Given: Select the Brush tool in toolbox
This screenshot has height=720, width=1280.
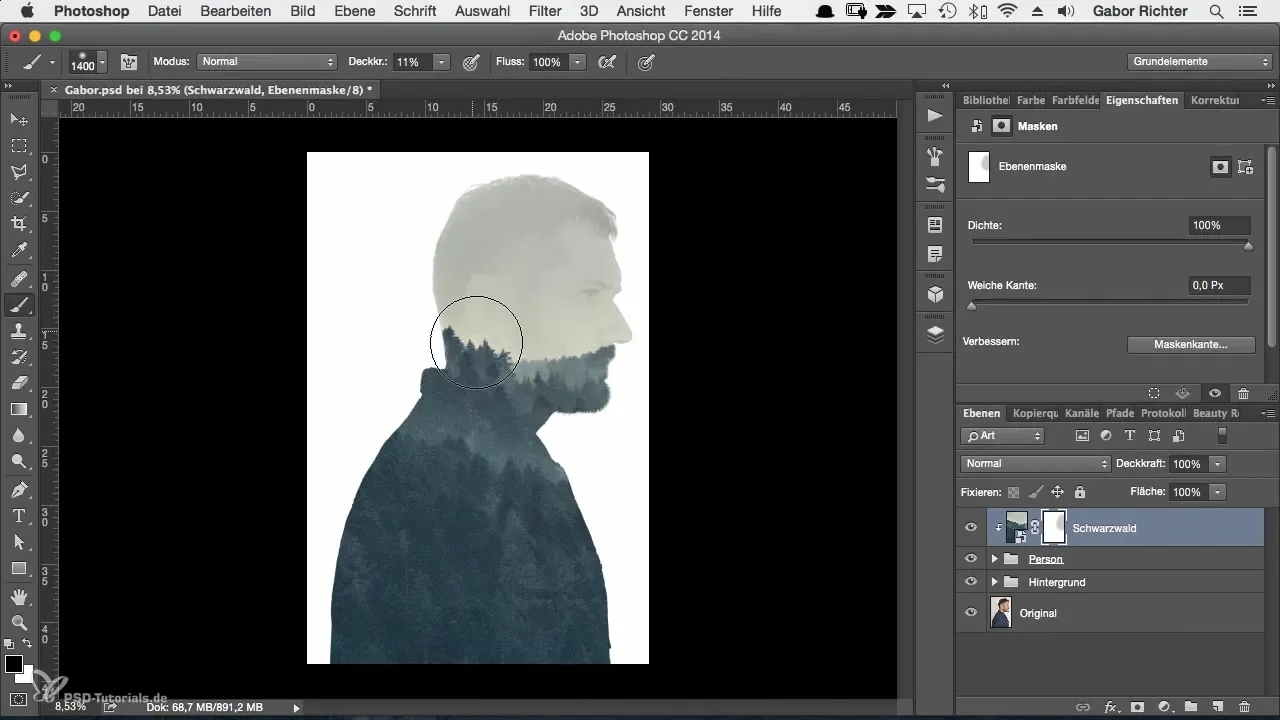Looking at the screenshot, I should pyautogui.click(x=19, y=305).
